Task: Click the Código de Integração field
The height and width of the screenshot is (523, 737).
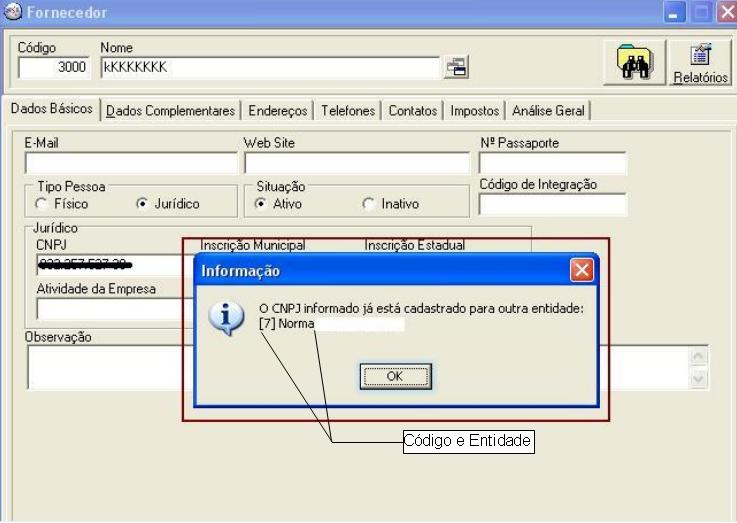Action: pyautogui.click(x=552, y=205)
